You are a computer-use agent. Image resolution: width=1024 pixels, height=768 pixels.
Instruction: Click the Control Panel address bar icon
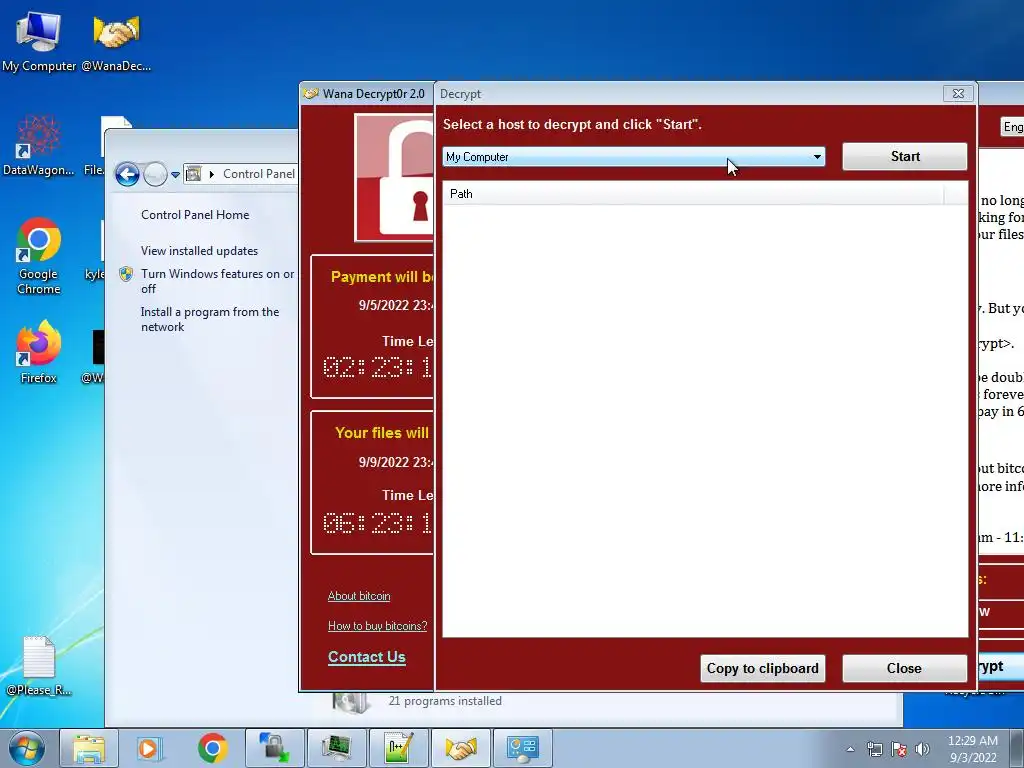tap(194, 174)
